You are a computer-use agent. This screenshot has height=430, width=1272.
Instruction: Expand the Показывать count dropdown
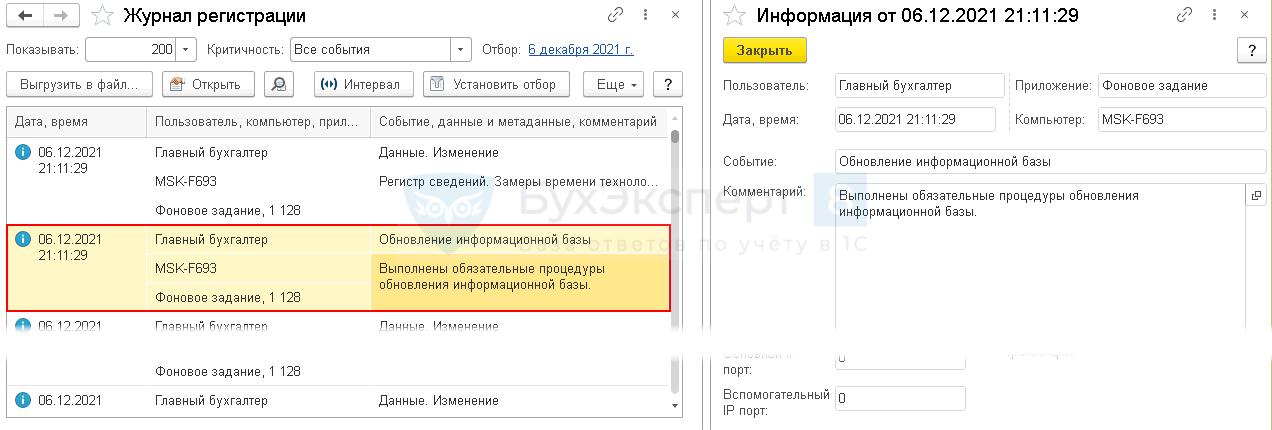point(187,49)
